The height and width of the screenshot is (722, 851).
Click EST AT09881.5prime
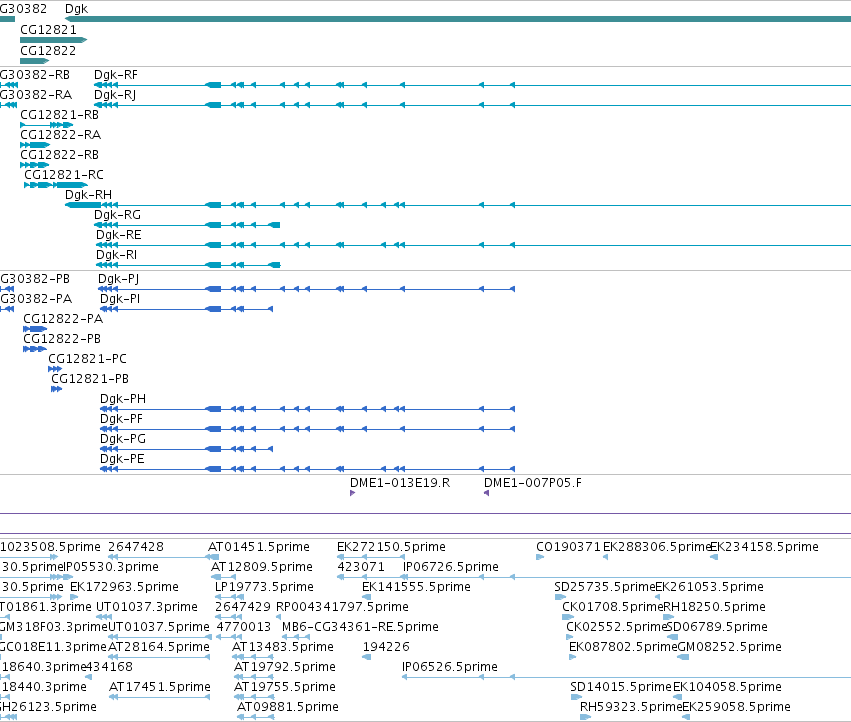pyautogui.click(x=288, y=707)
